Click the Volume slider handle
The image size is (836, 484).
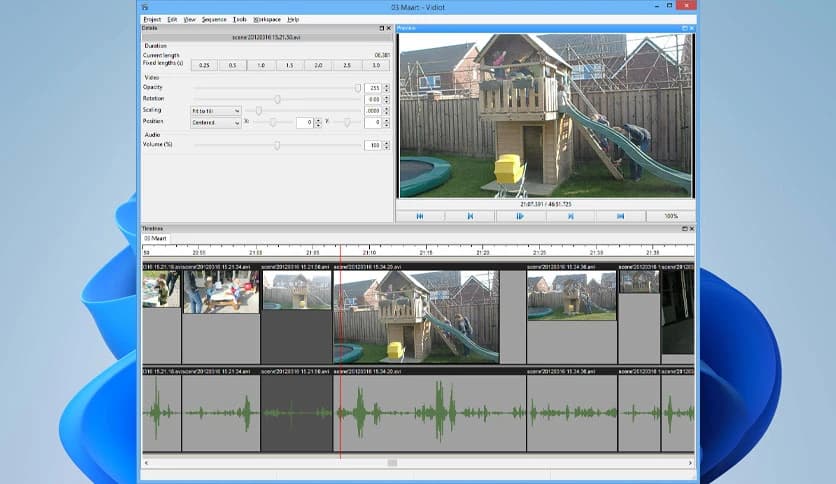pyautogui.click(x=277, y=146)
